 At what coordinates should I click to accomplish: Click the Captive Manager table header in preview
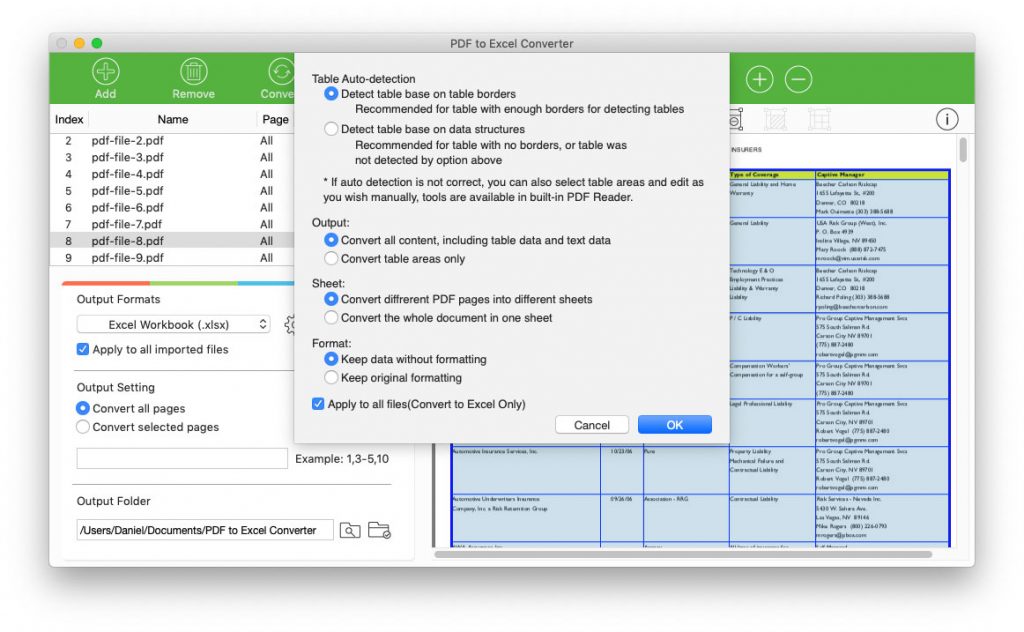840,174
